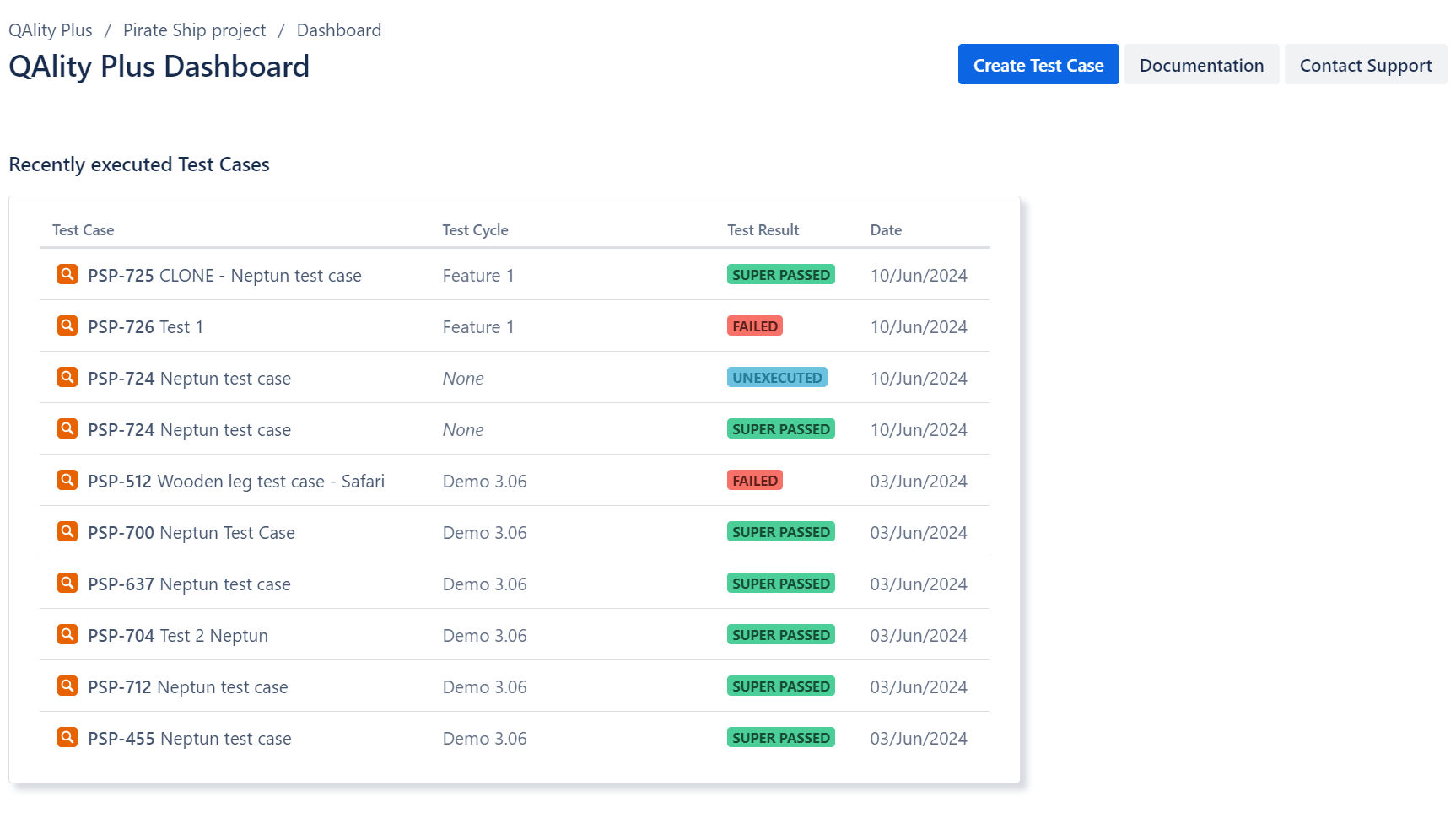Click the icon next to PSP-712 Neptun test case
The image size is (1456, 818).
pos(67,686)
